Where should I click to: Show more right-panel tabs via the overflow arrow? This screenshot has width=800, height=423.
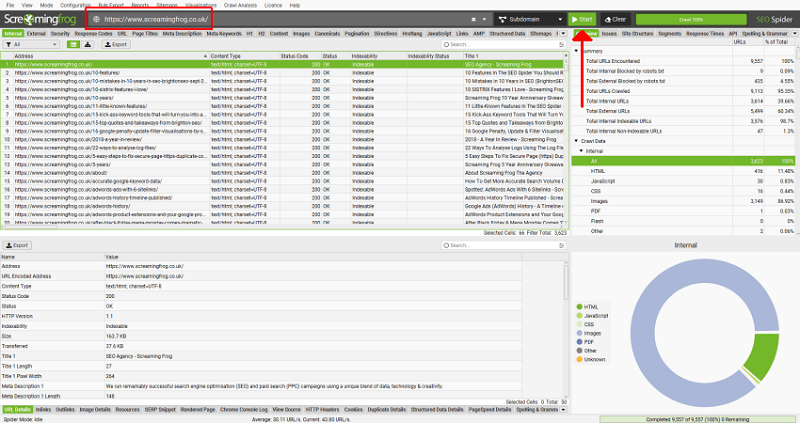(x=794, y=34)
